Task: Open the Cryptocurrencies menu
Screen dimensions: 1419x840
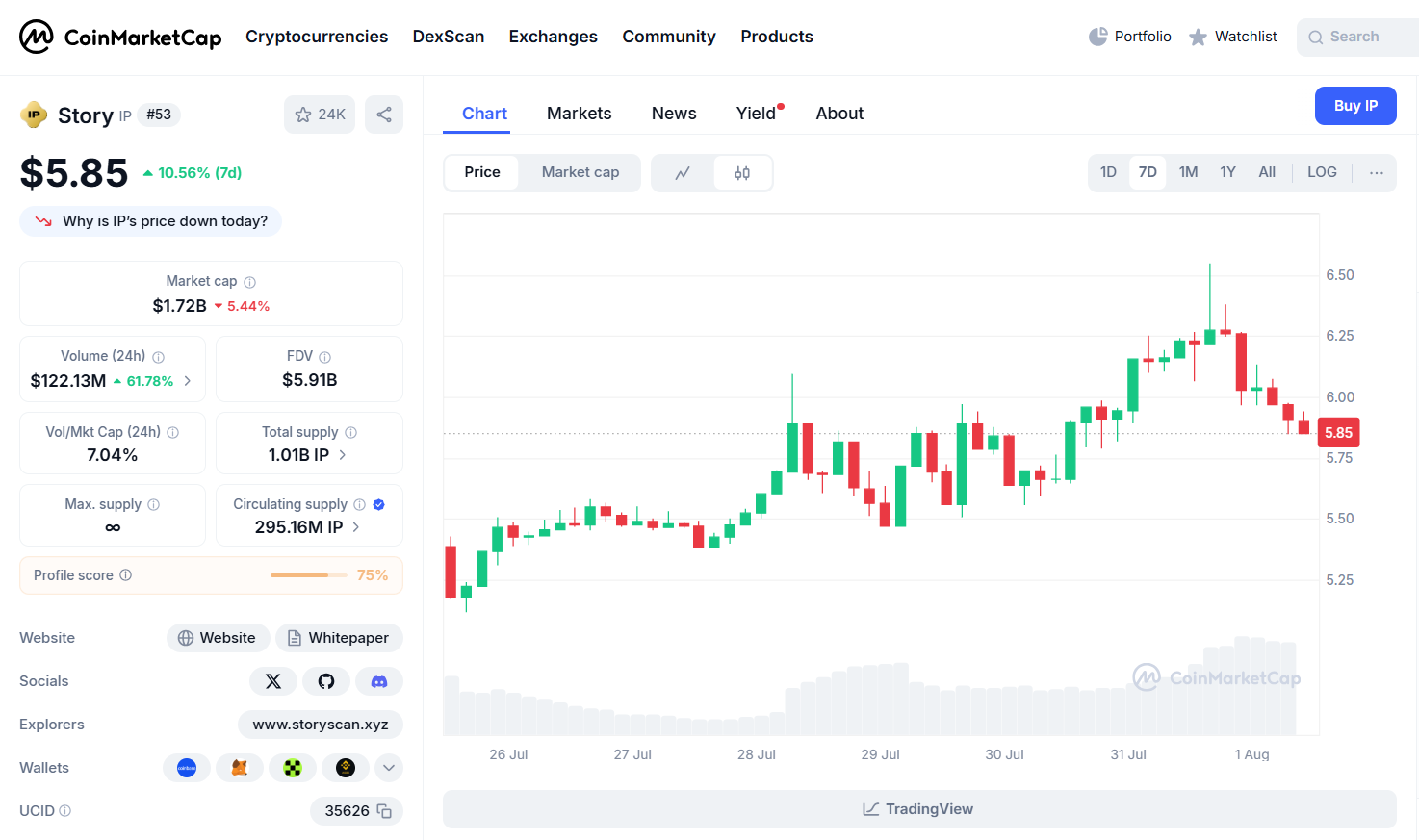Action: [317, 37]
